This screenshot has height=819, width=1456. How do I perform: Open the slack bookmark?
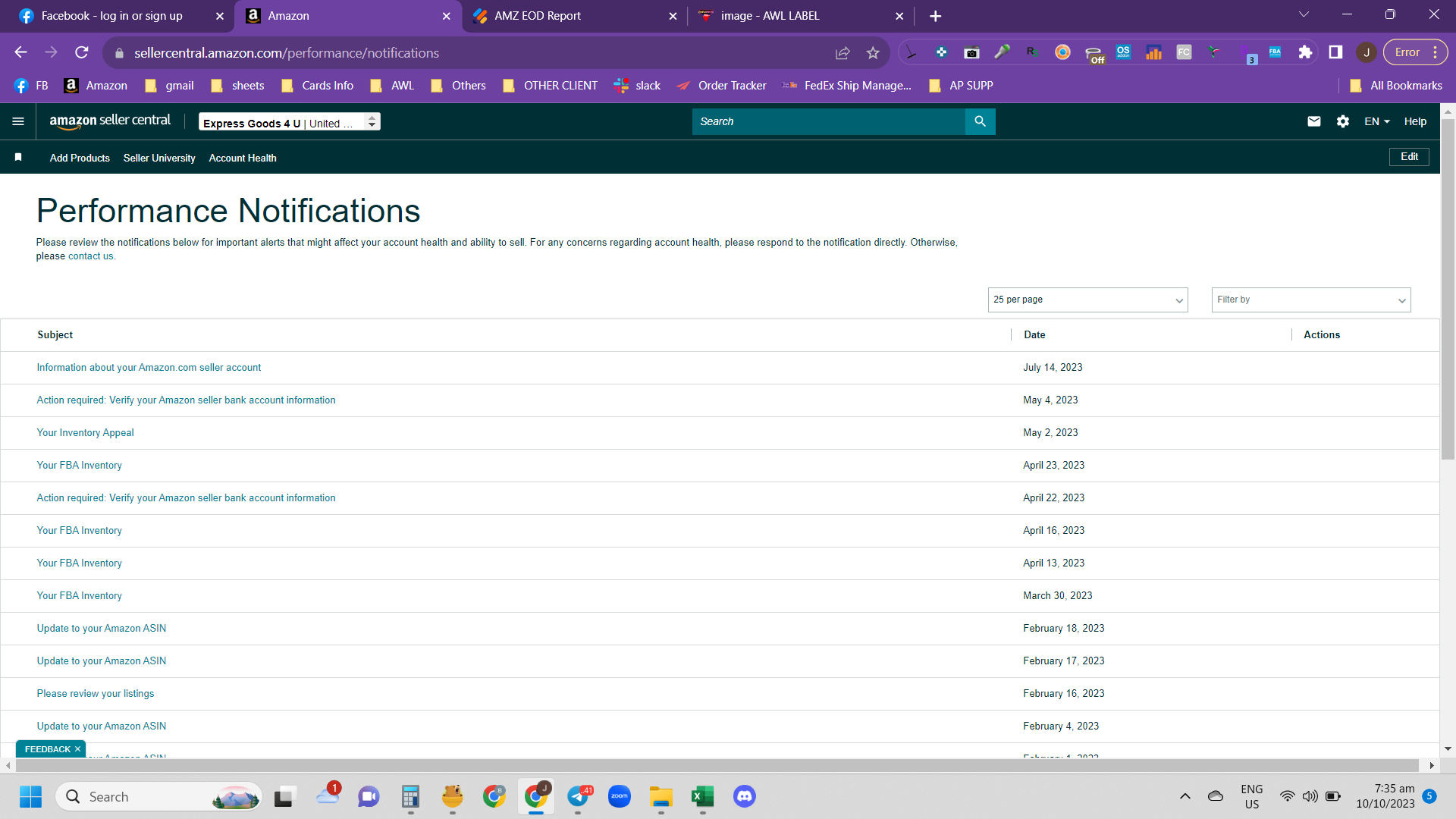point(637,86)
